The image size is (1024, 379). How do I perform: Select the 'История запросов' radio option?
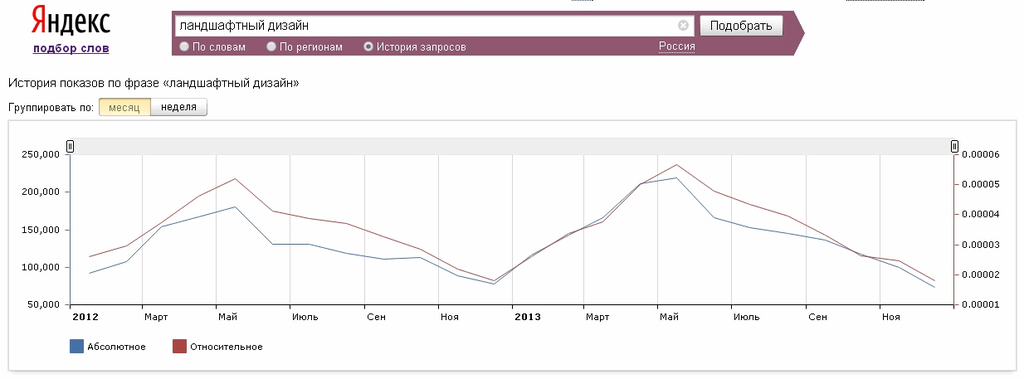[x=368, y=47]
